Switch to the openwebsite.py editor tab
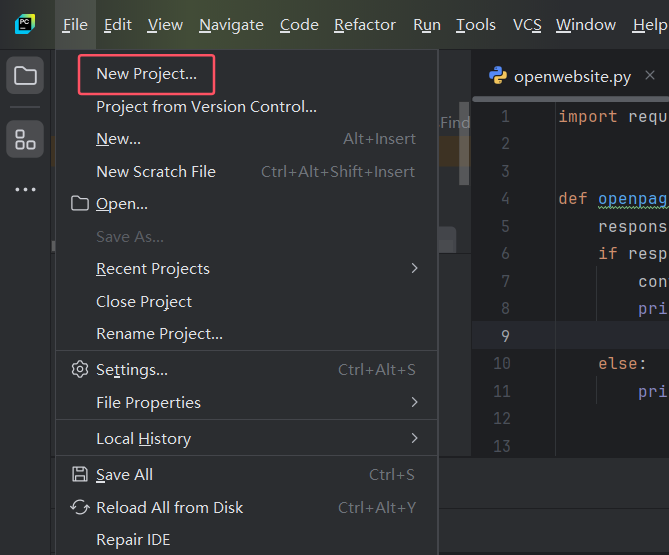This screenshot has width=669, height=555. coord(571,76)
